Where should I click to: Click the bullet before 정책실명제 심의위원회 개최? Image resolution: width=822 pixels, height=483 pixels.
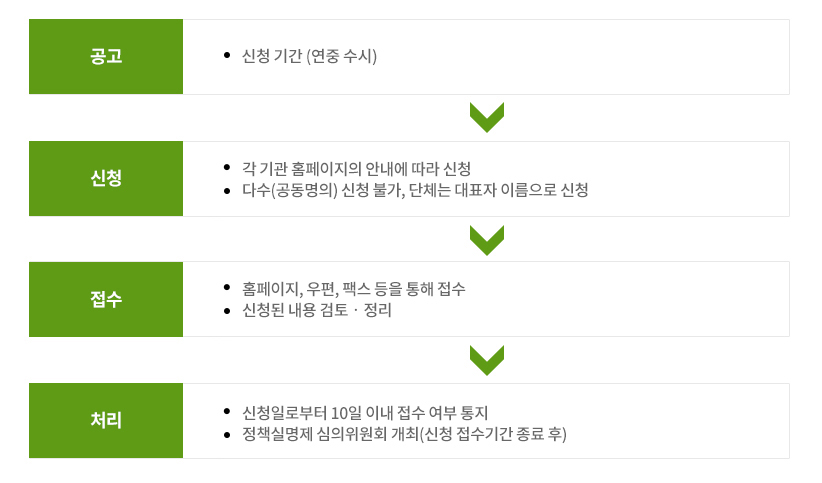(228, 434)
